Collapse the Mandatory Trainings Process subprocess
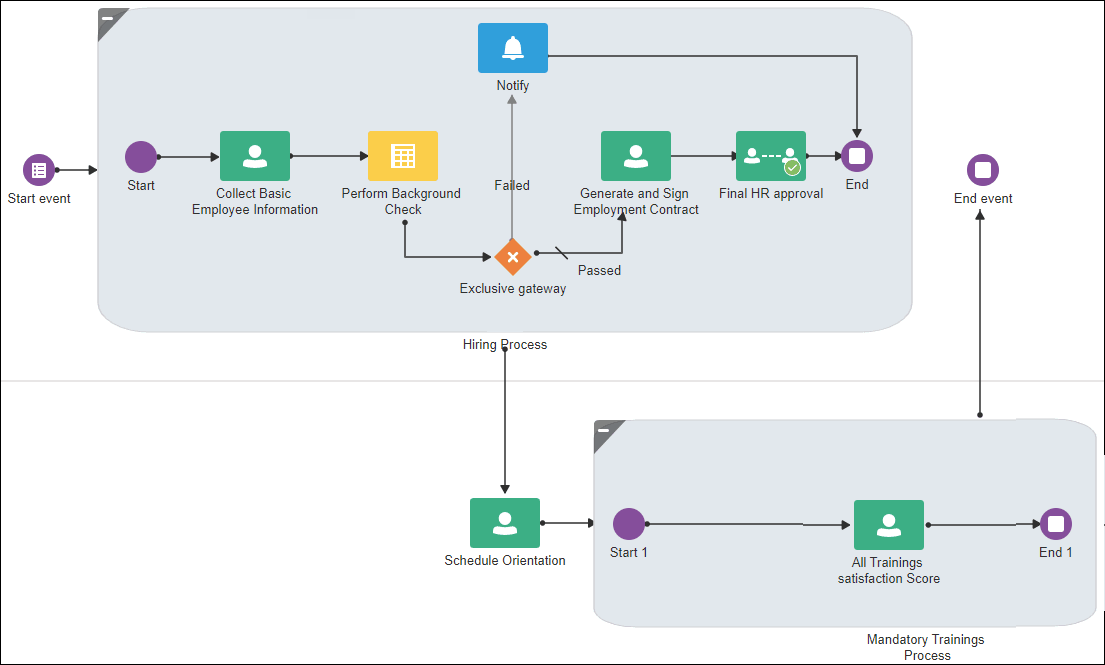 coord(605,431)
